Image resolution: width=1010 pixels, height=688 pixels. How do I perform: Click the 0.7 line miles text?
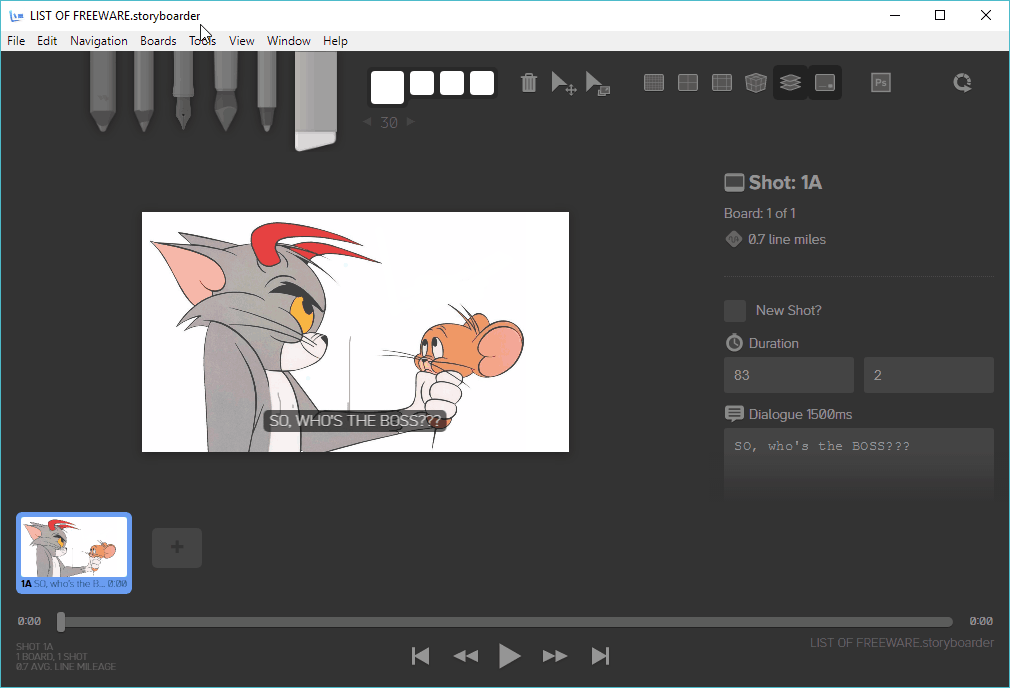[x=786, y=239]
